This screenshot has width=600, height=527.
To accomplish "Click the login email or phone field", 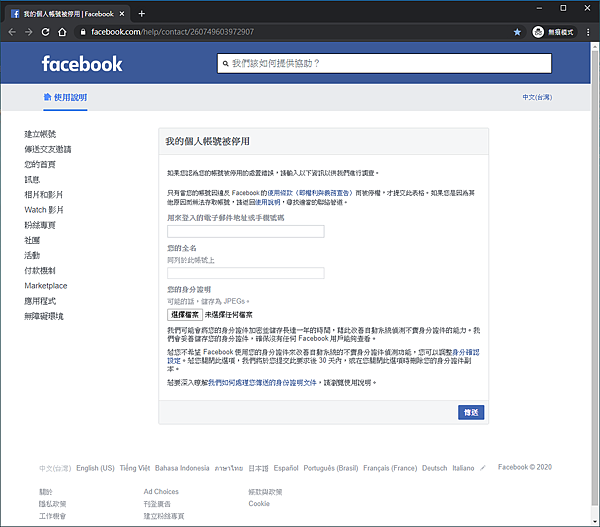I will tap(246, 232).
